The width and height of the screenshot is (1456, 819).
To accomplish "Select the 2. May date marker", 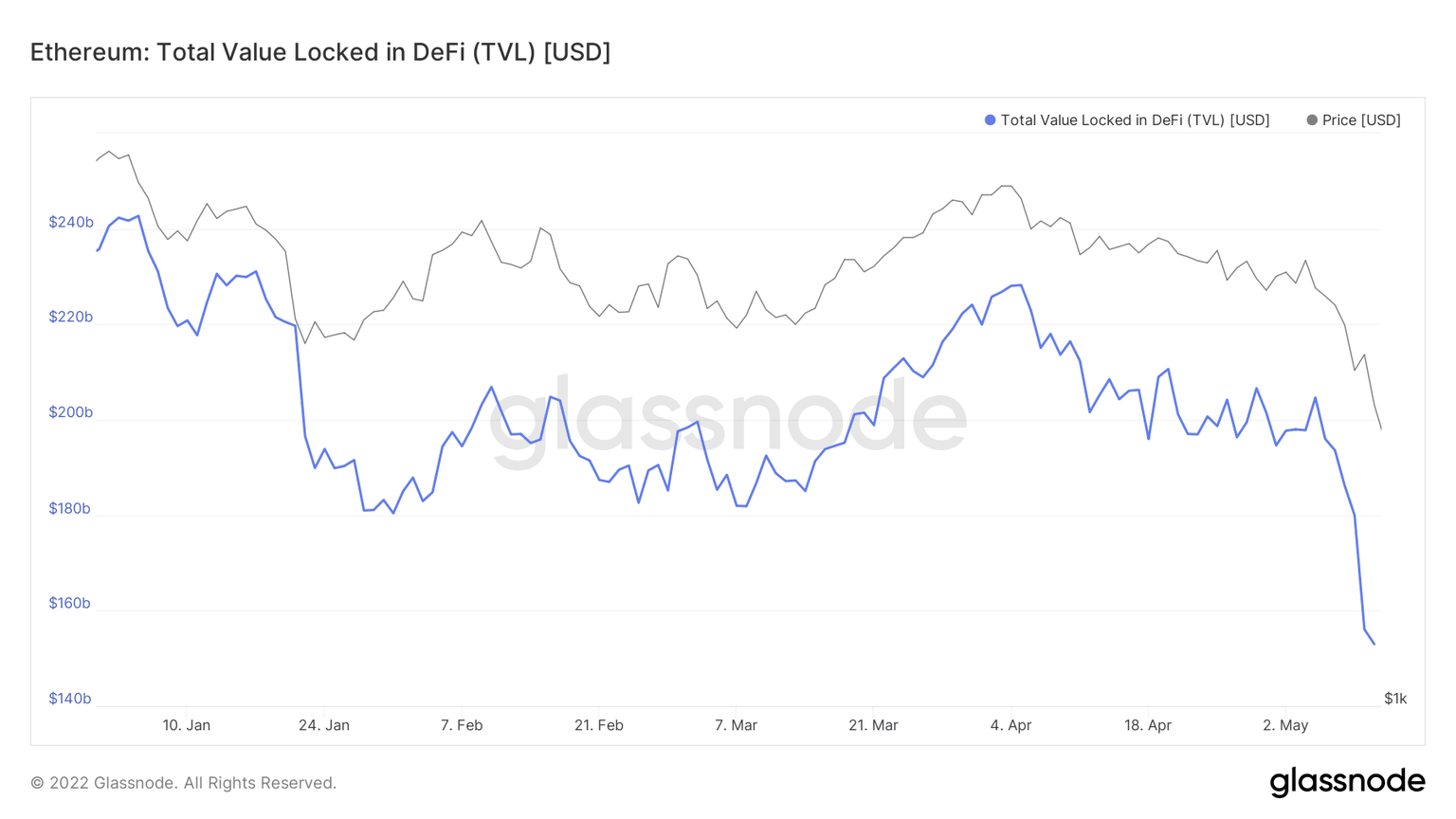I will 1285,725.
